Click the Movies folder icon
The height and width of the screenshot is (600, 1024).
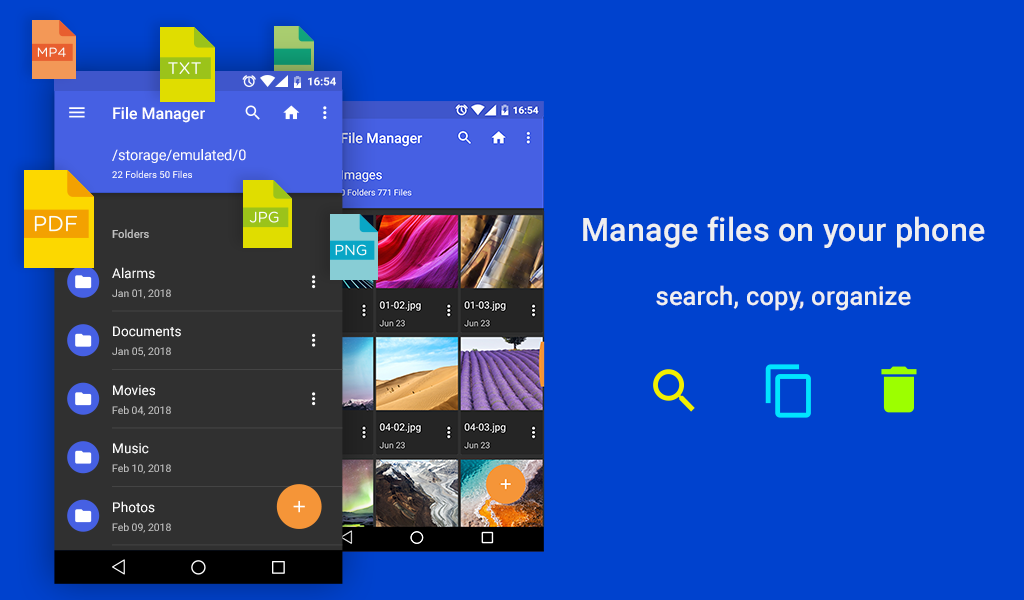(83, 399)
